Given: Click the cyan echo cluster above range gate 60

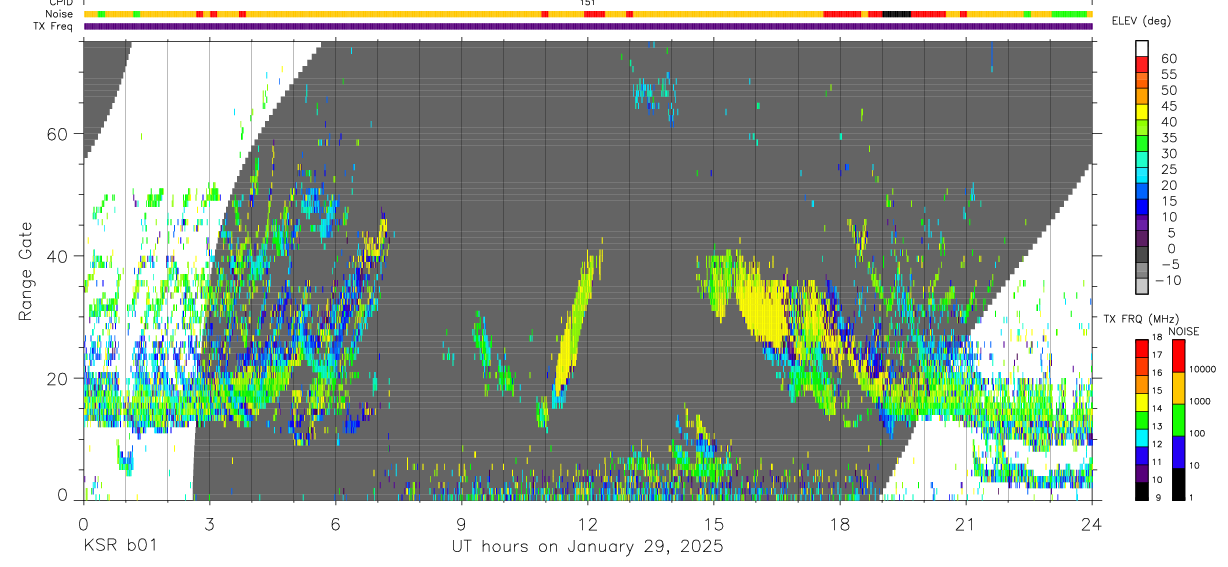Looking at the screenshot, I should click(x=653, y=94).
